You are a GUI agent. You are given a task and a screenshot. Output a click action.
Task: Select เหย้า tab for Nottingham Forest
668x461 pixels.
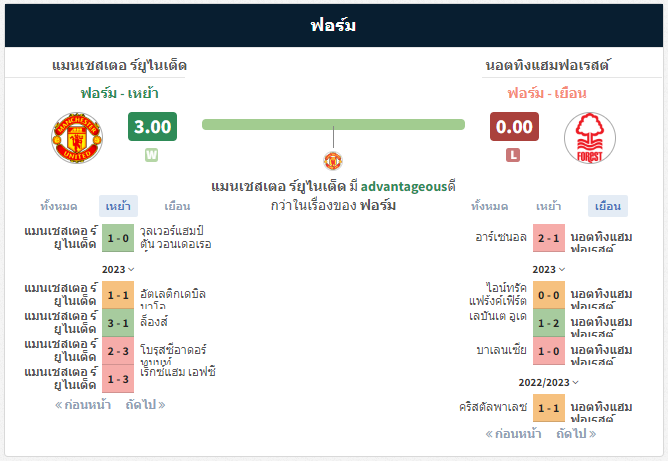click(x=548, y=206)
